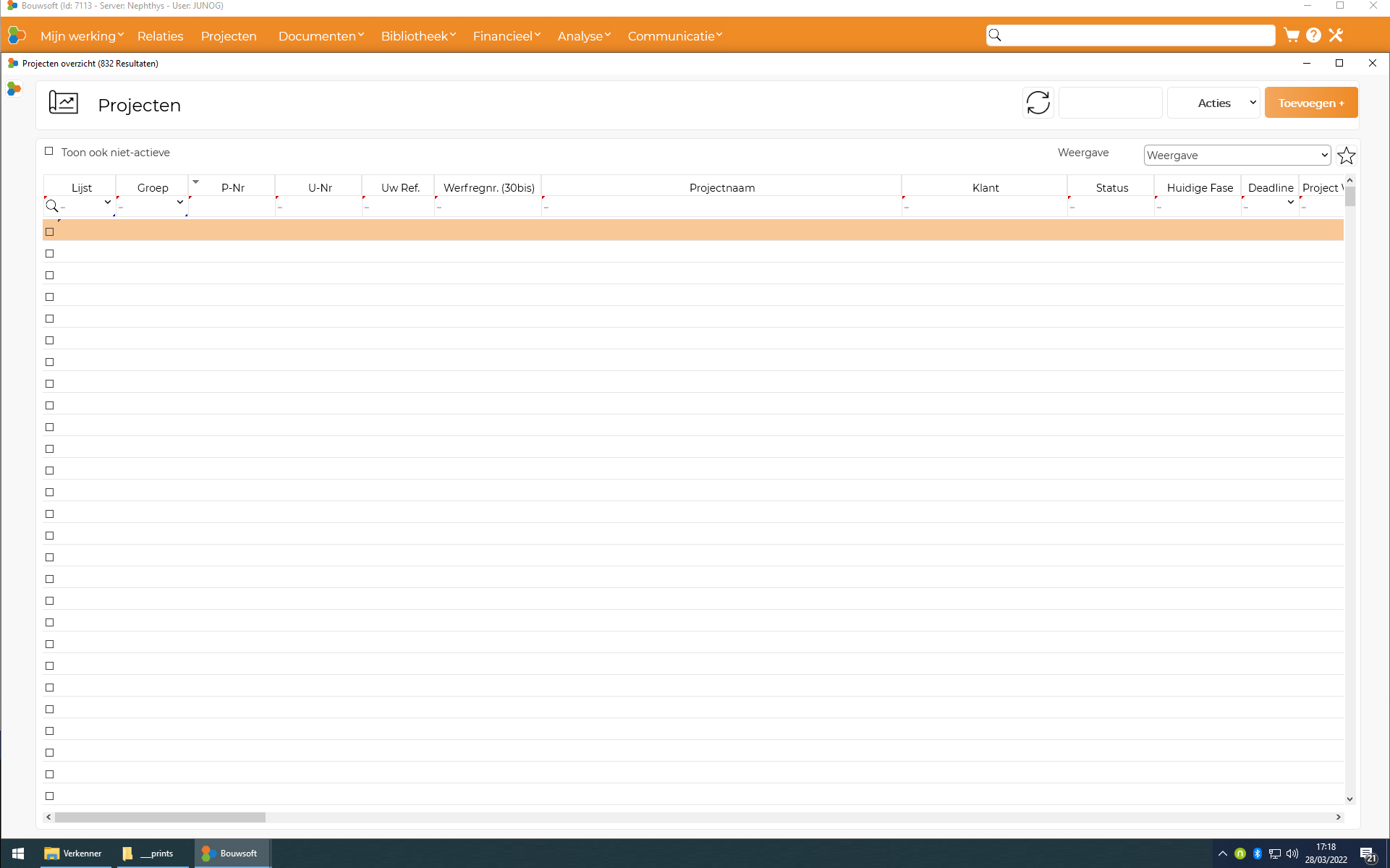Tick the last visible row checkbox
The width and height of the screenshot is (1390, 868).
click(x=50, y=796)
